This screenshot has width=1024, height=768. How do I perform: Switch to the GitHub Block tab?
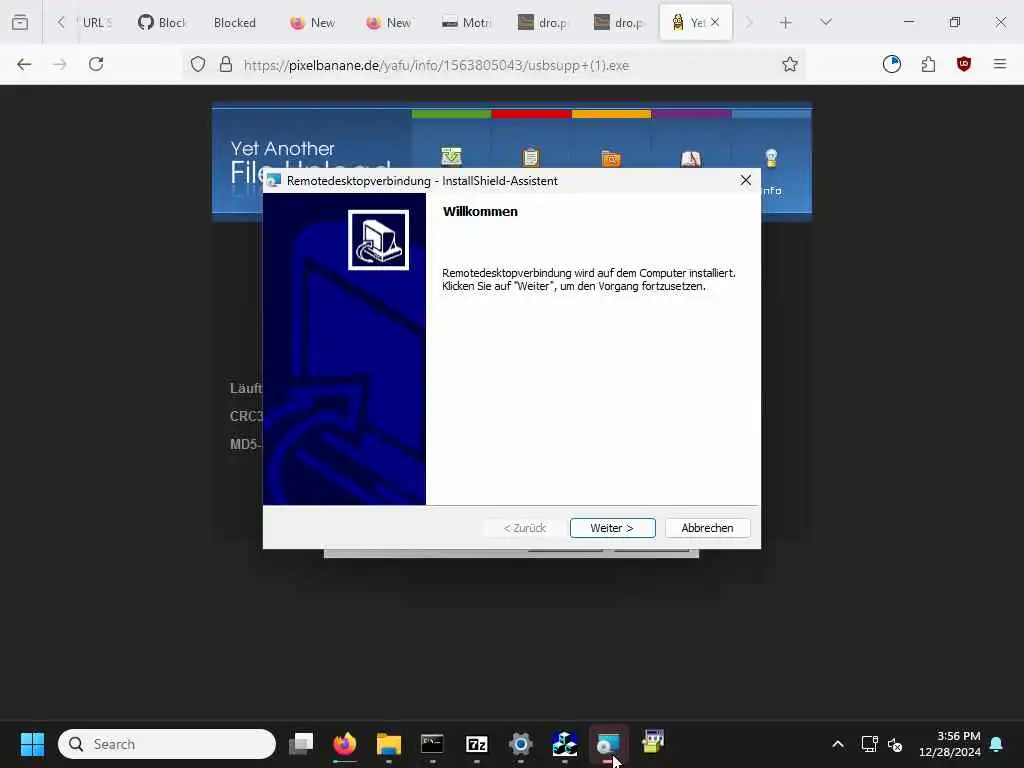tap(161, 23)
